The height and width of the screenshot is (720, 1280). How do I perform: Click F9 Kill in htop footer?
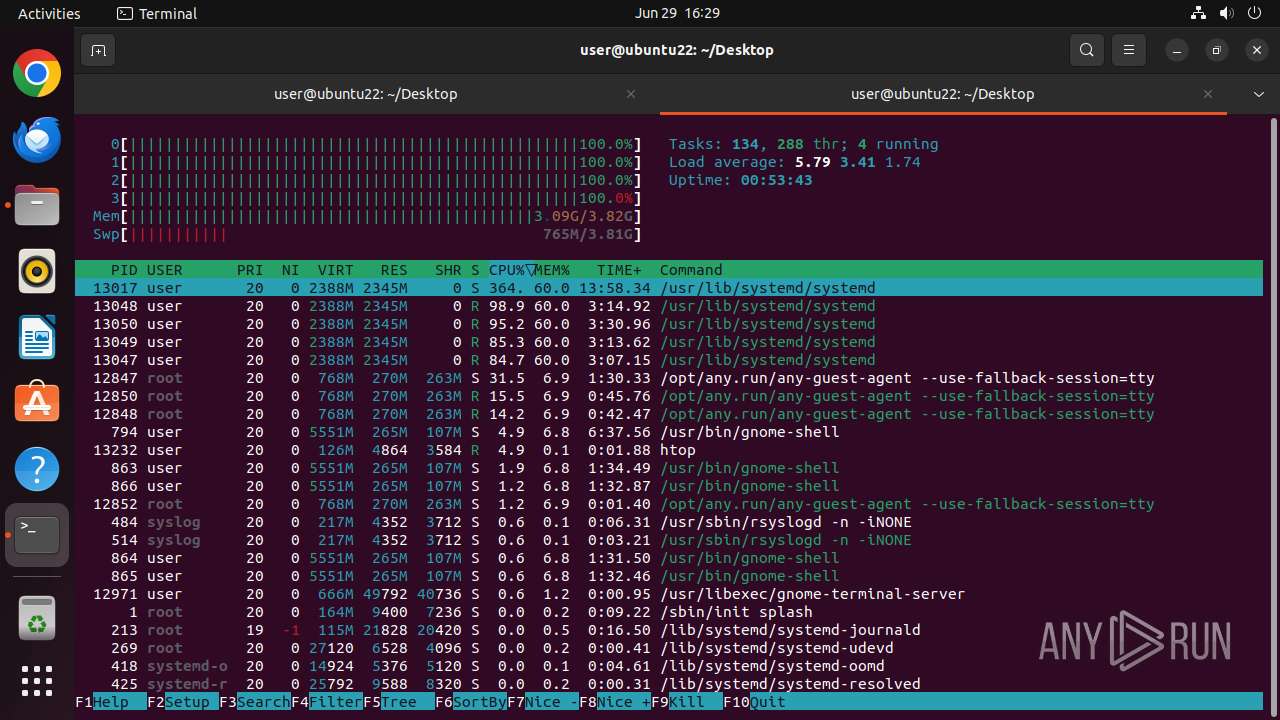tap(686, 702)
